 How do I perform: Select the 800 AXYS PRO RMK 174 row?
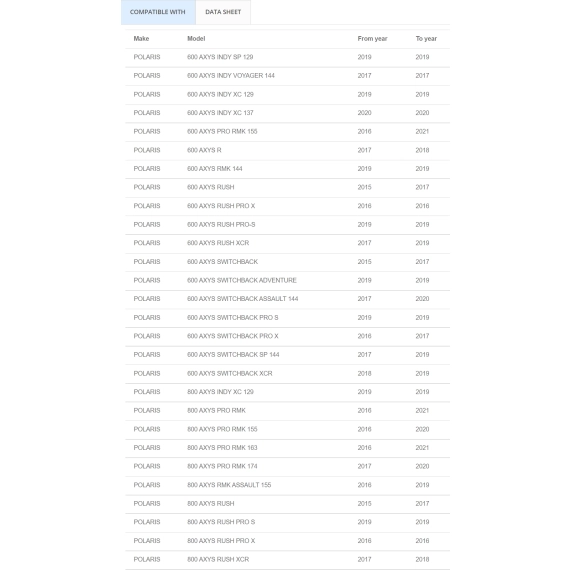coord(287,466)
